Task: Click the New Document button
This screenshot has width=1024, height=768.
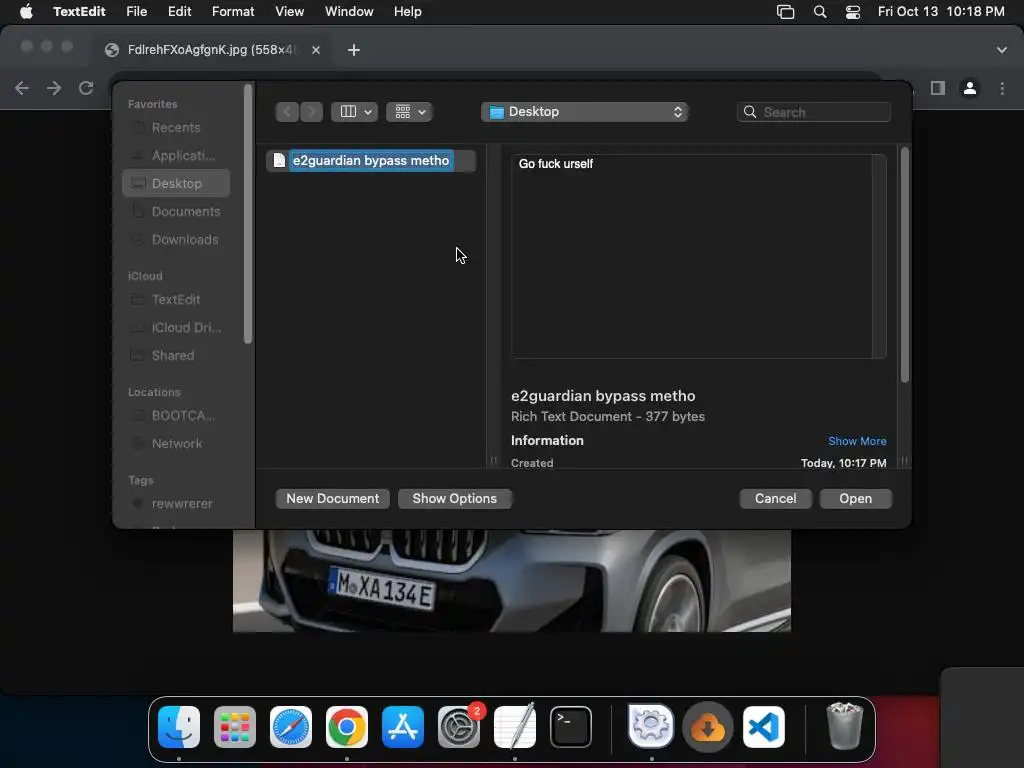Action: 332,498
